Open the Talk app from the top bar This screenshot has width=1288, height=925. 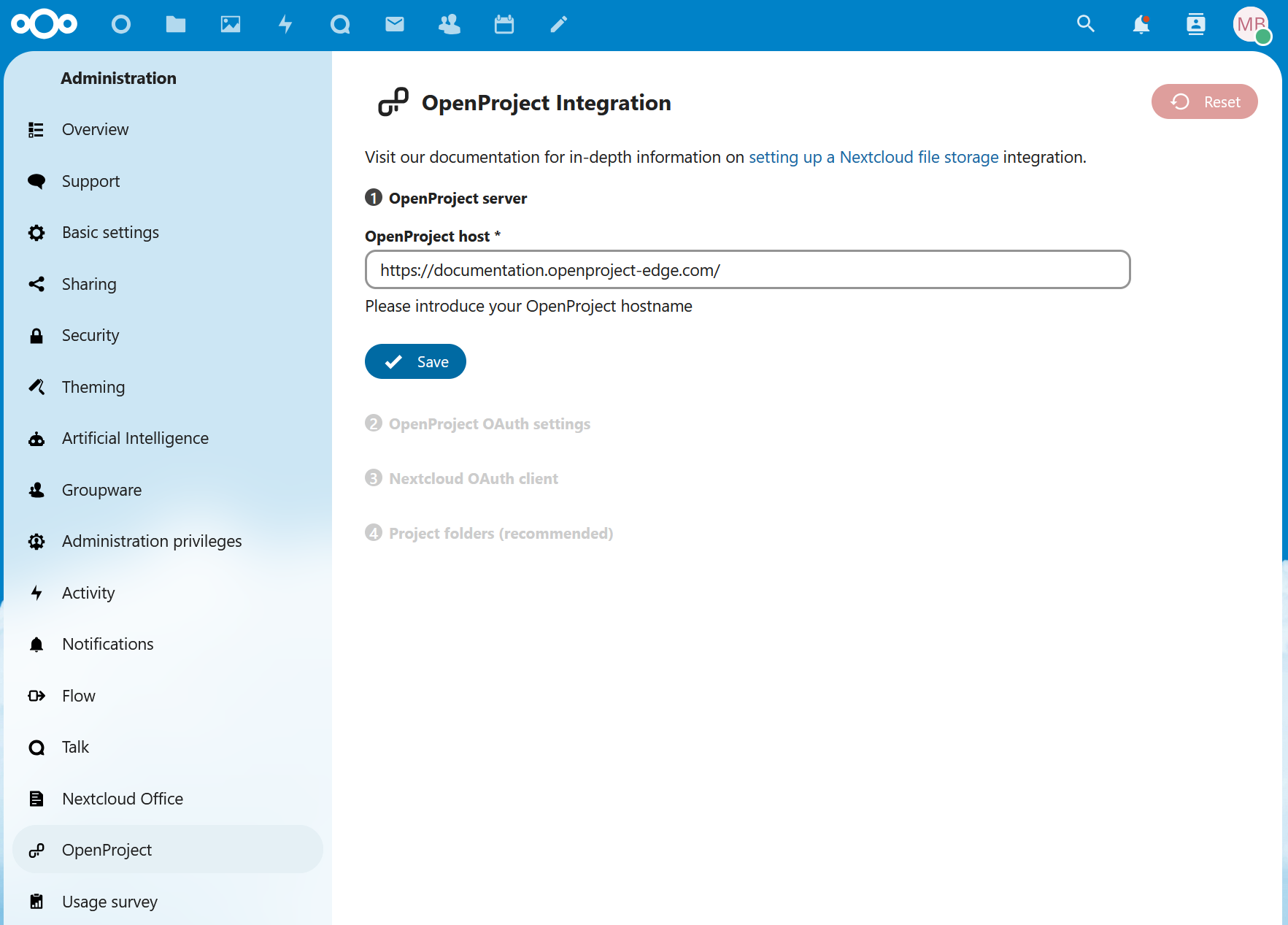click(340, 24)
